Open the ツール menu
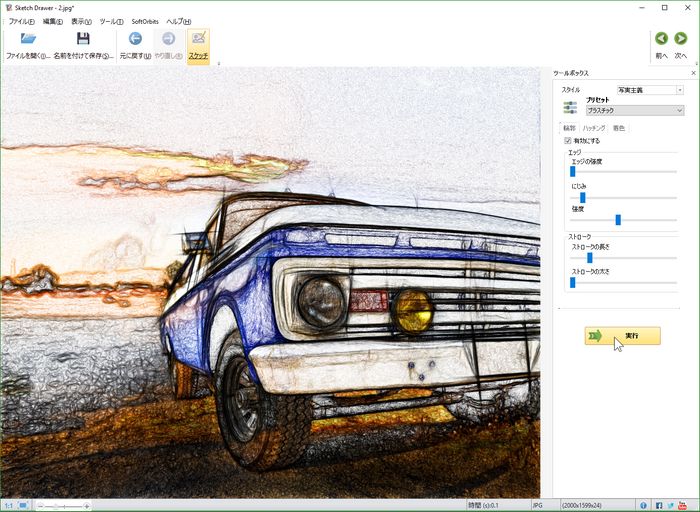This screenshot has width=700, height=512. [111, 21]
